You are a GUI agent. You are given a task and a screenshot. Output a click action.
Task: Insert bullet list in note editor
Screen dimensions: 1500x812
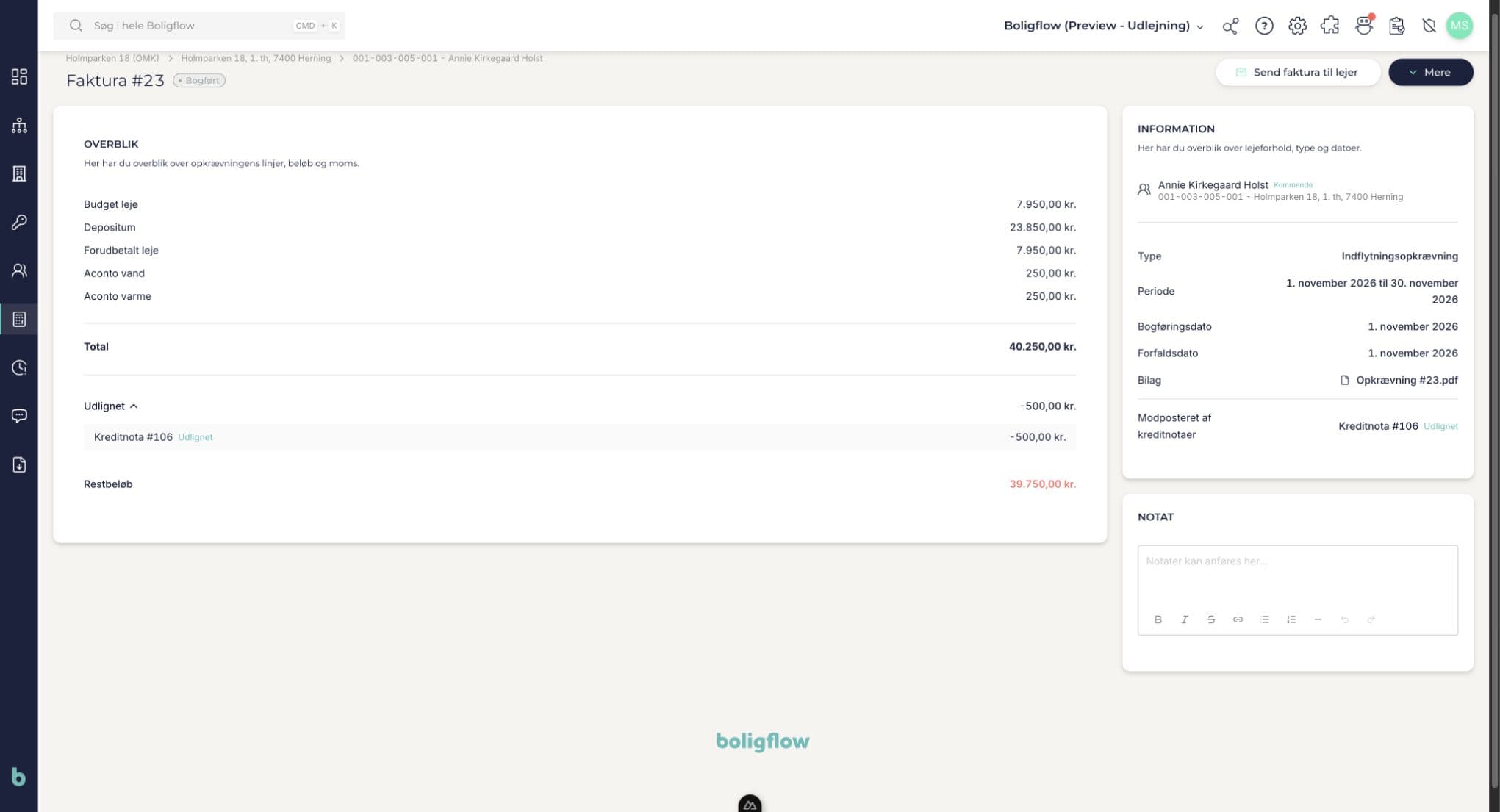1264,619
